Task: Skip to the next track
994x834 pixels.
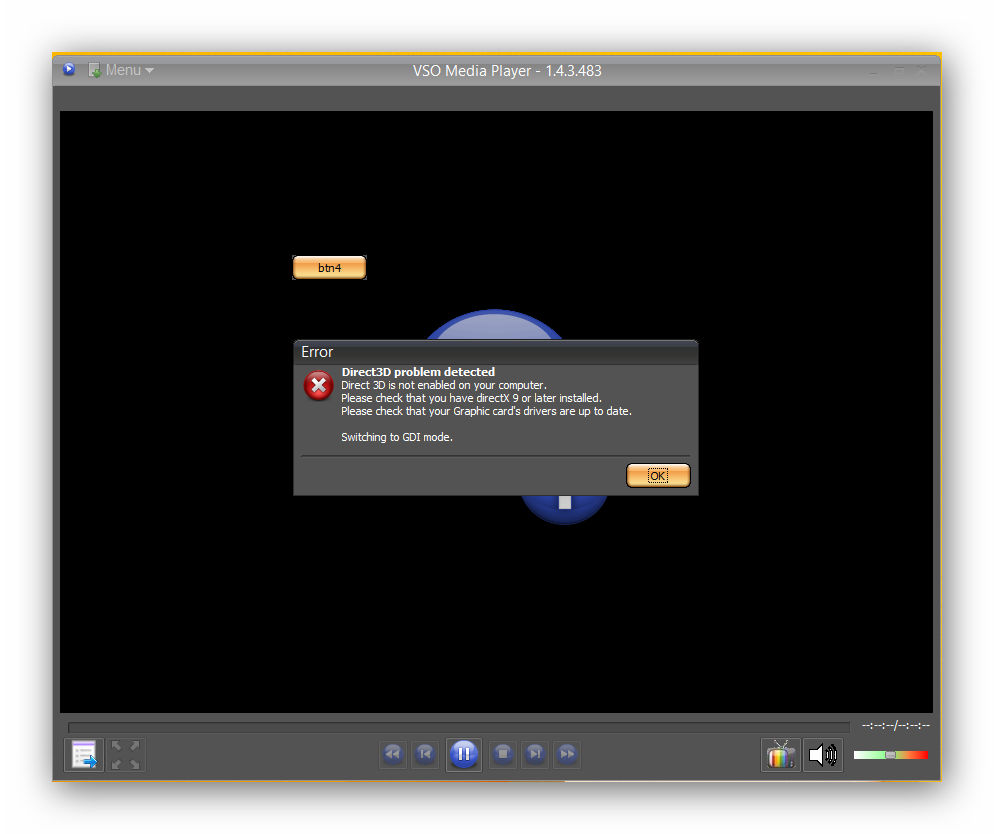Action: pyautogui.click(x=535, y=754)
